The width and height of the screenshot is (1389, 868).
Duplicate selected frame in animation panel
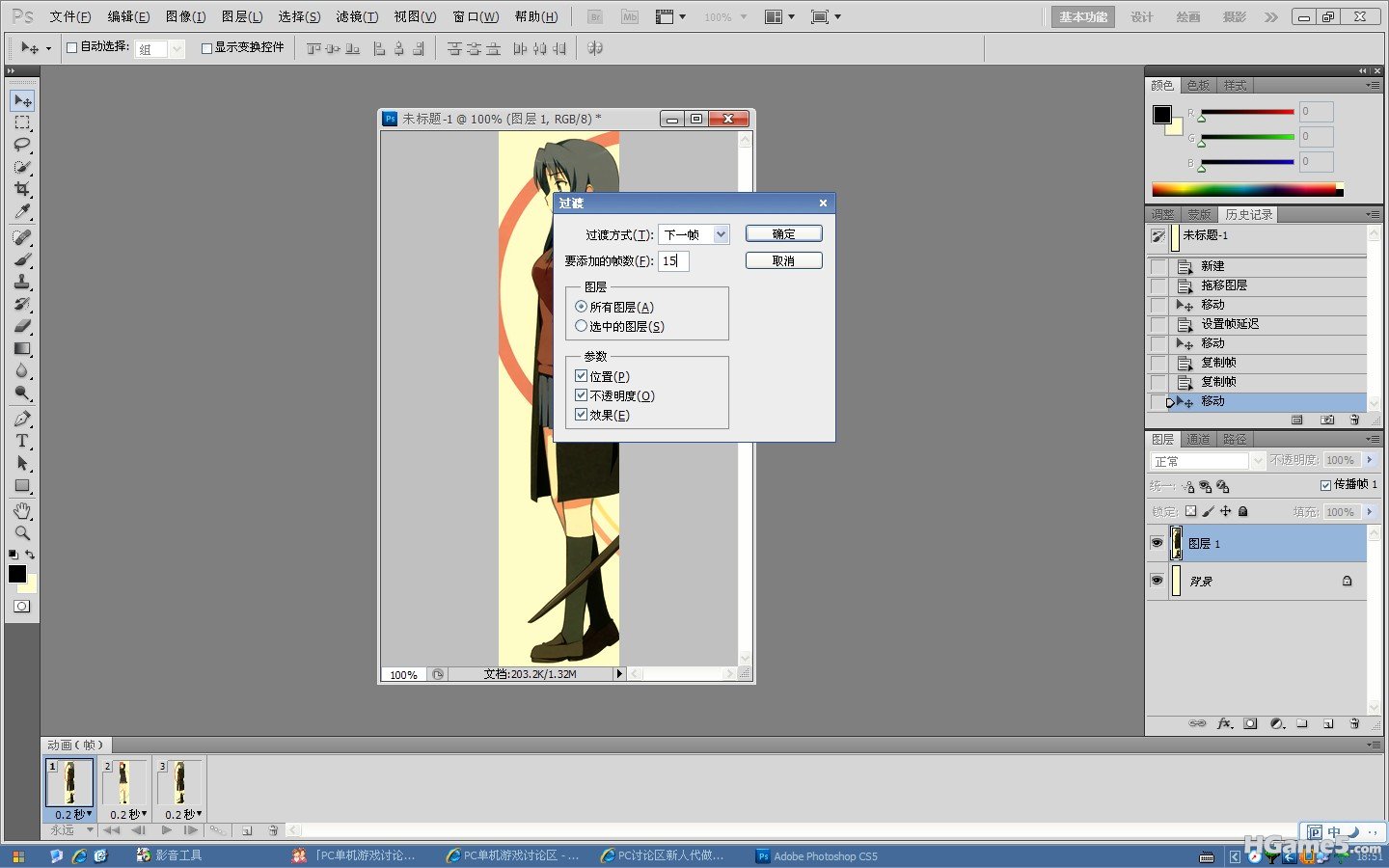coord(247,830)
